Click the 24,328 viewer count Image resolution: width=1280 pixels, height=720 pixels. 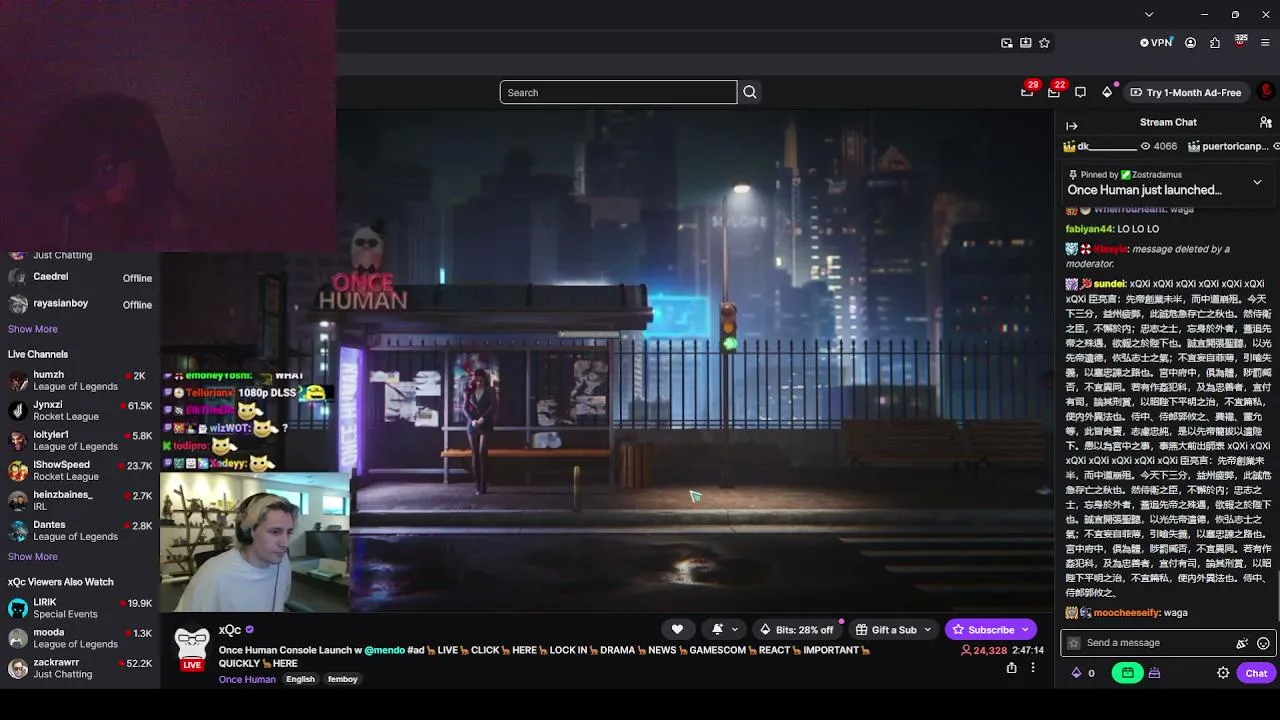click(x=983, y=650)
